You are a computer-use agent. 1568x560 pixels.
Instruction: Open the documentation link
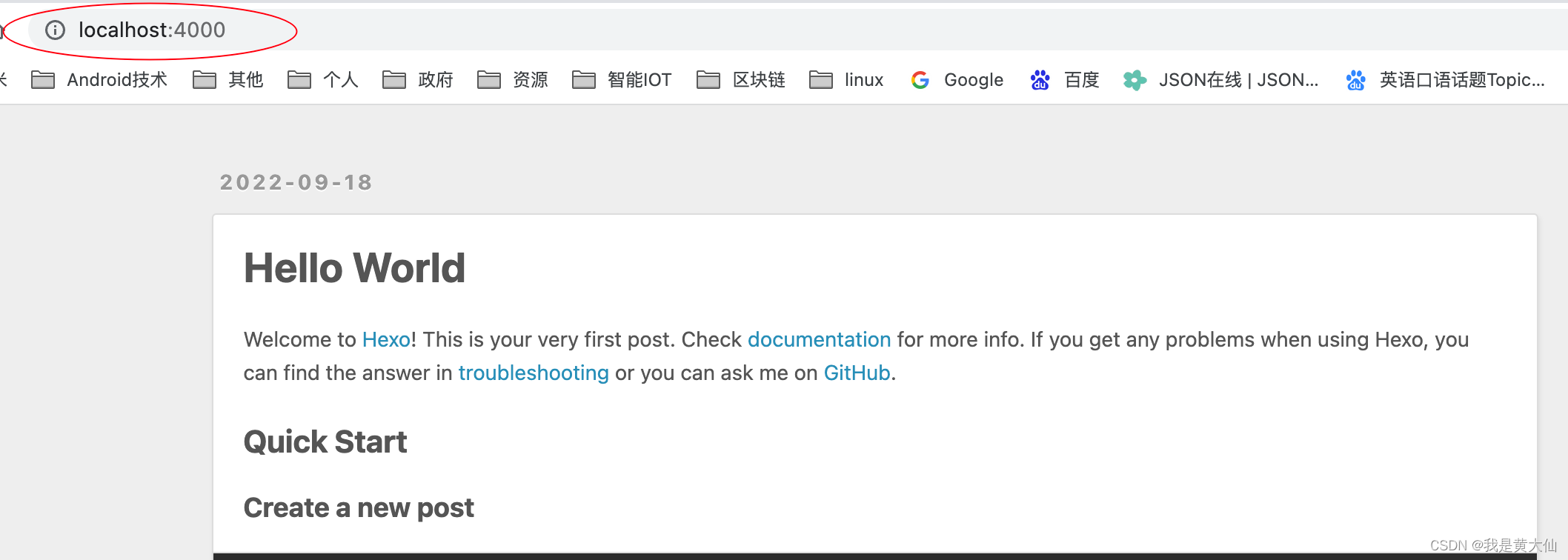click(x=819, y=339)
